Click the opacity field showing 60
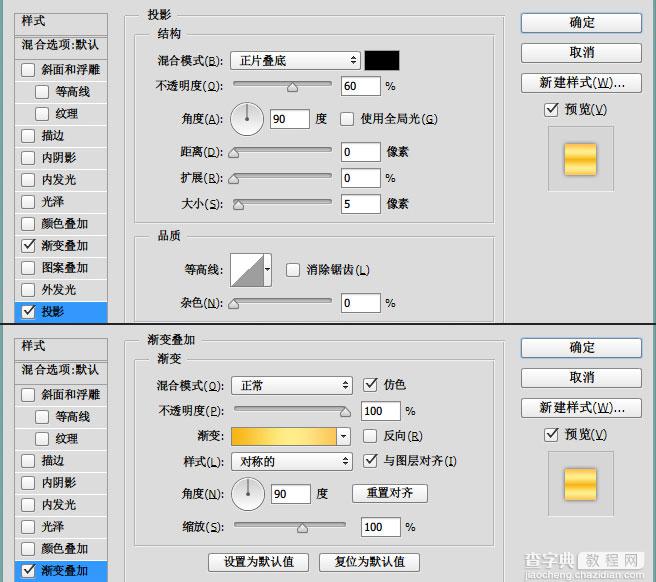 [361, 86]
